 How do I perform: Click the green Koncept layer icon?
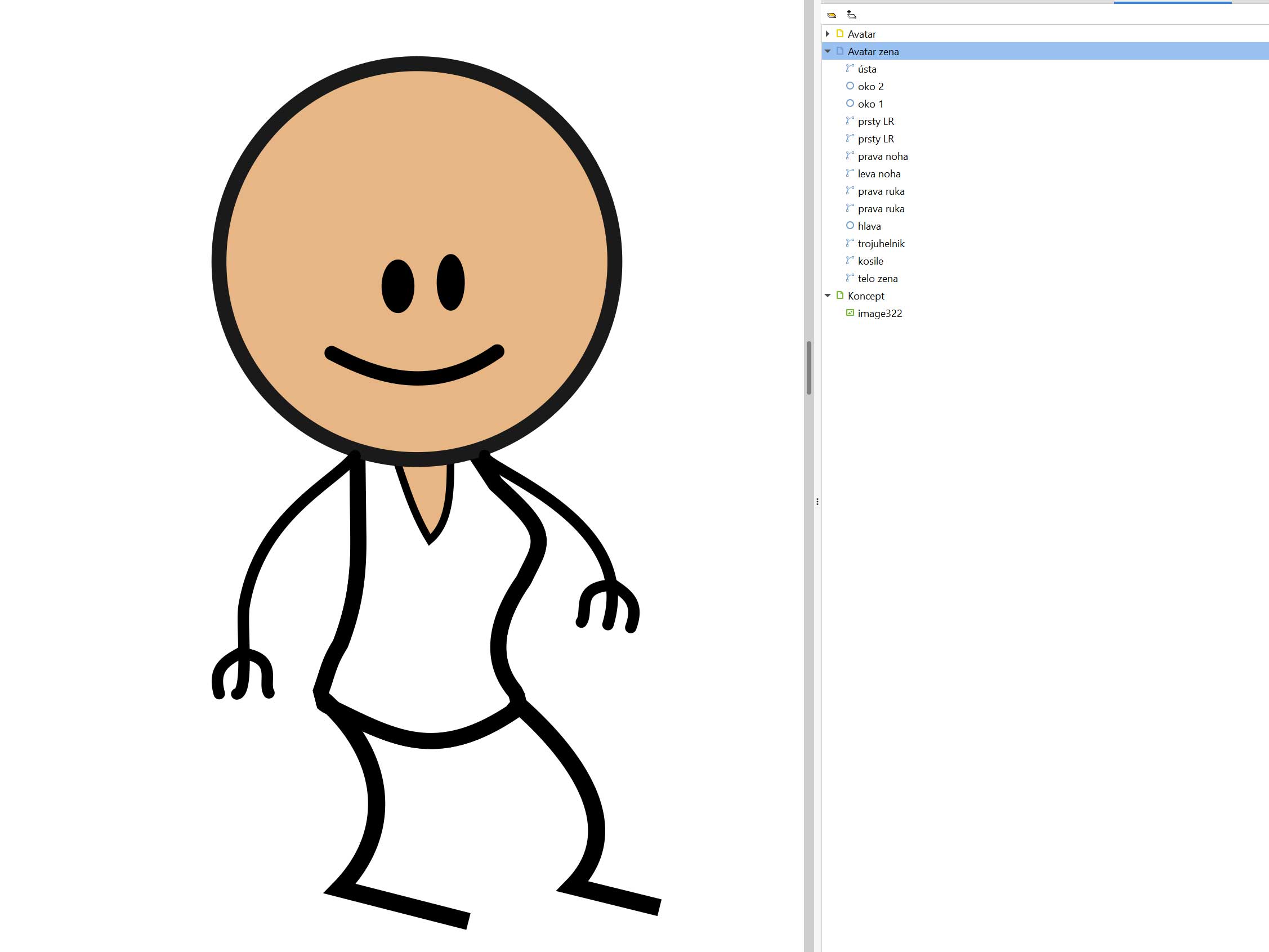pos(840,296)
